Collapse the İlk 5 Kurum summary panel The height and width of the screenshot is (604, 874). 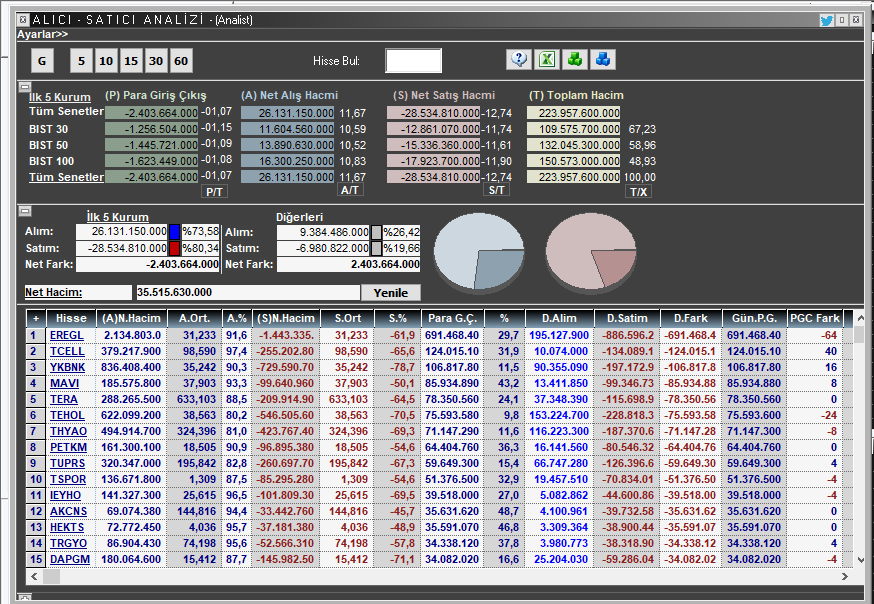25,86
